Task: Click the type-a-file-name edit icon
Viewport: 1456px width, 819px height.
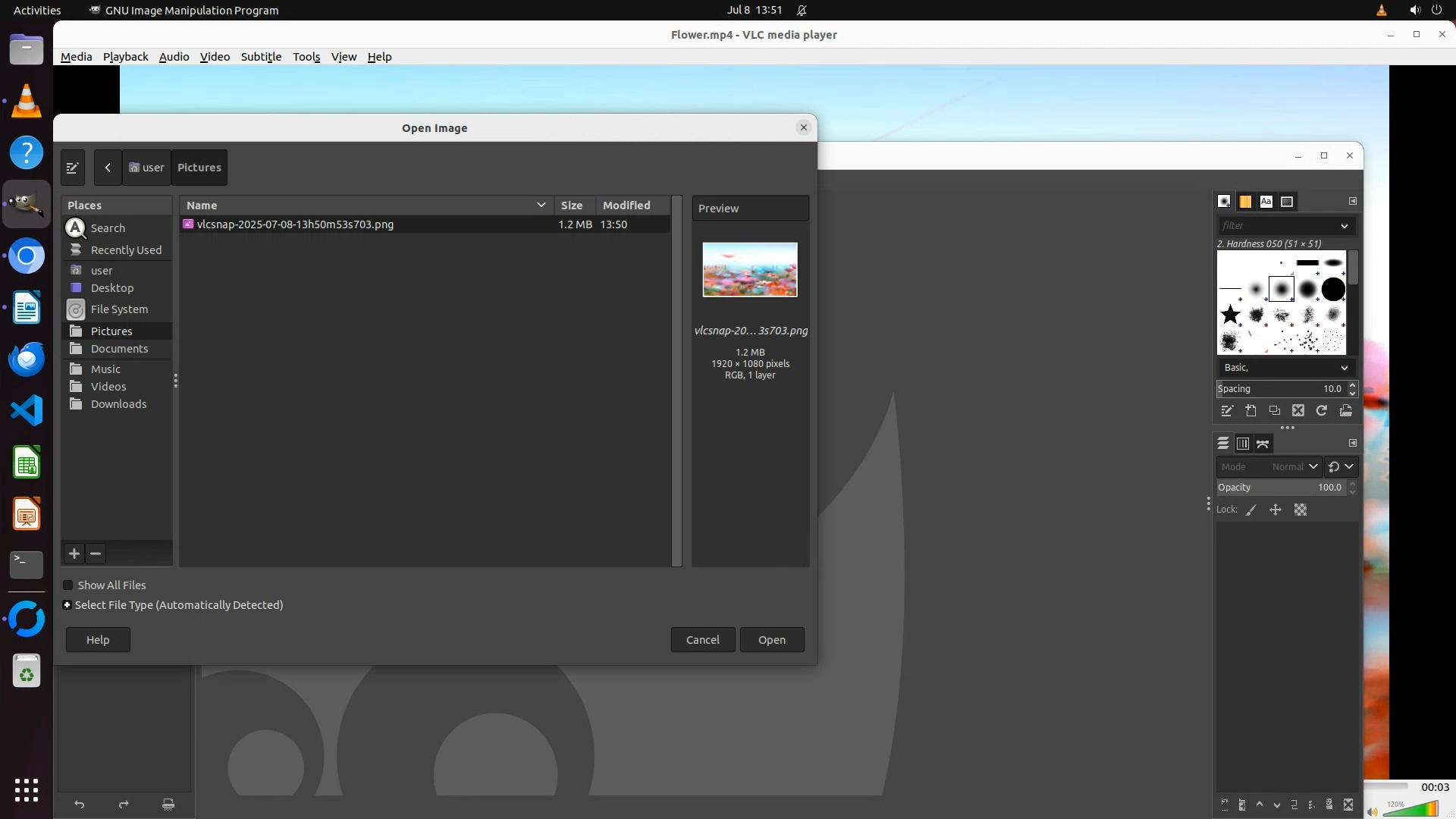Action: pyautogui.click(x=73, y=168)
